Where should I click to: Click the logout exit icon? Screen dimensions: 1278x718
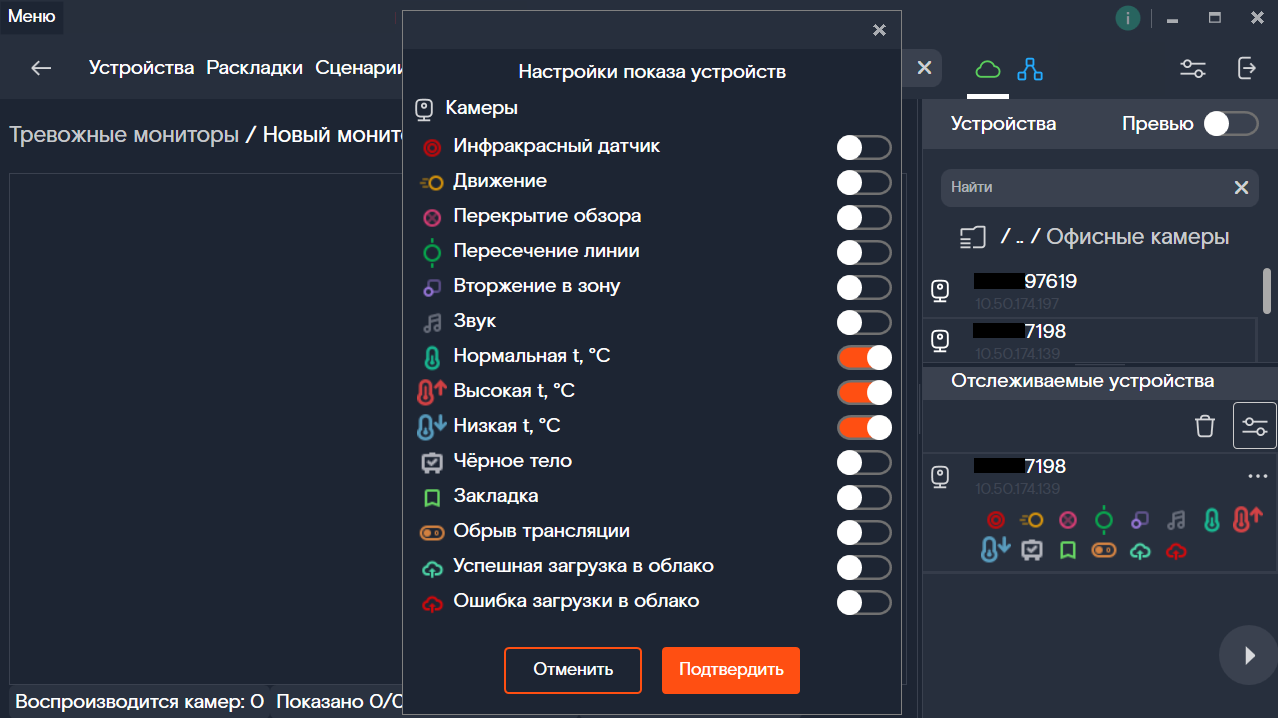tap(1246, 68)
